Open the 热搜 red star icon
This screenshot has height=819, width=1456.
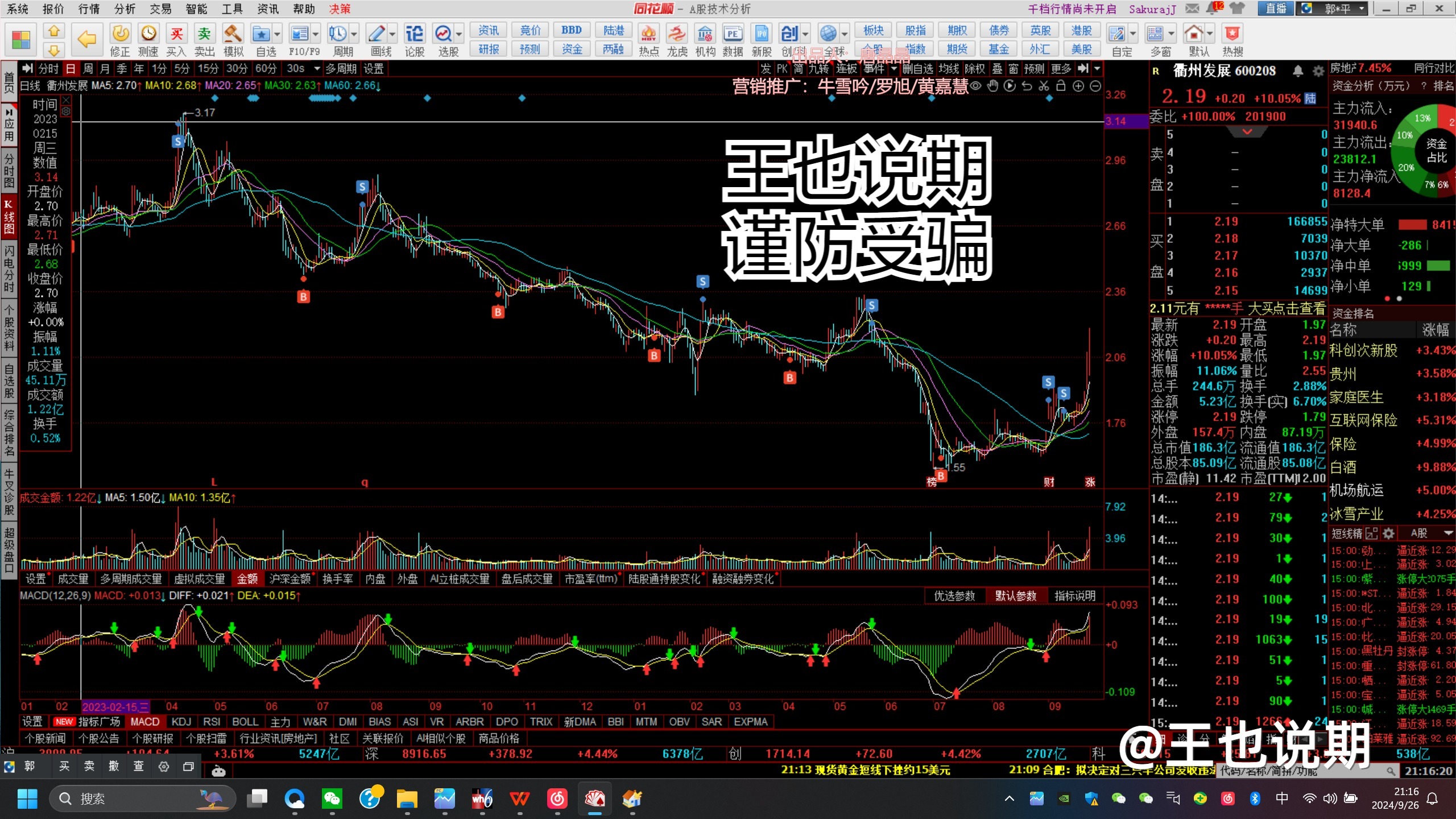point(1232,34)
